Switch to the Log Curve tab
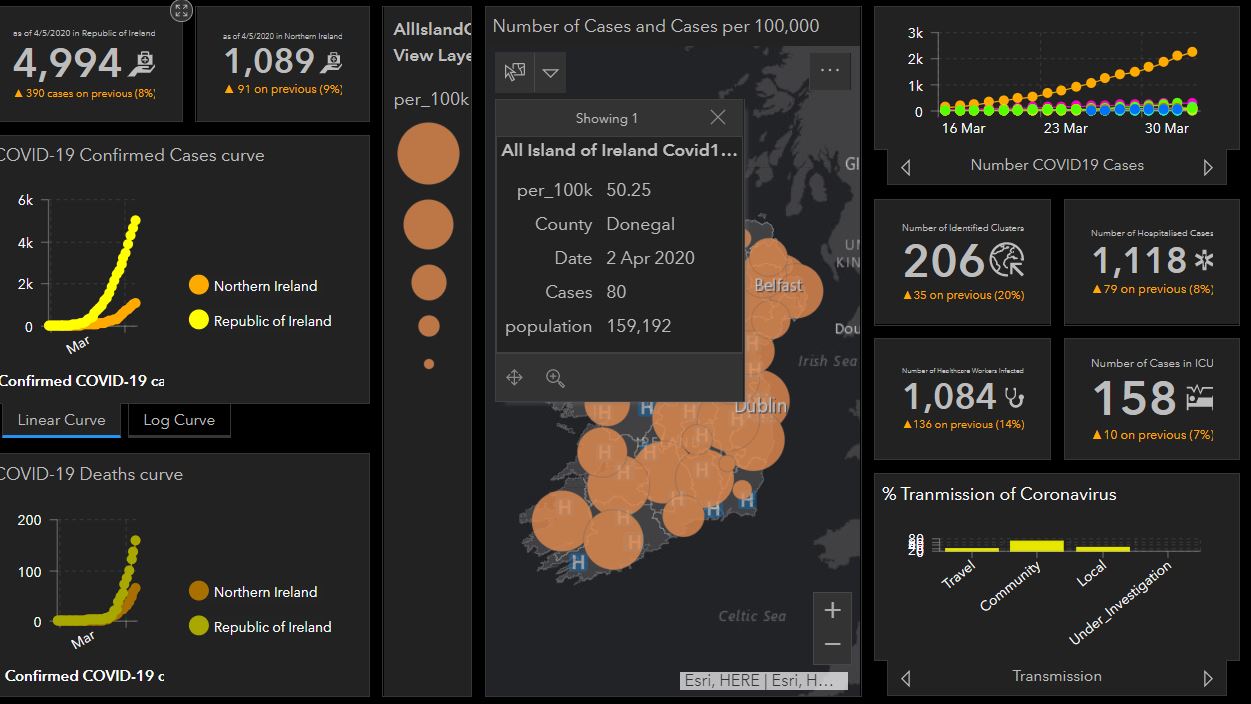This screenshot has width=1251, height=704. pyautogui.click(x=179, y=420)
